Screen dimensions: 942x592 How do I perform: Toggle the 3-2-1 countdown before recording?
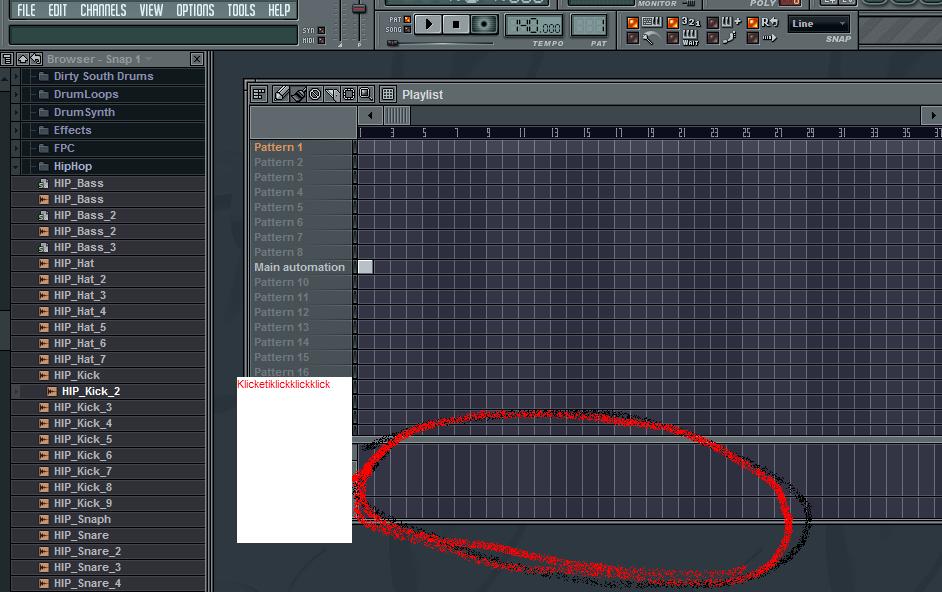coord(673,23)
